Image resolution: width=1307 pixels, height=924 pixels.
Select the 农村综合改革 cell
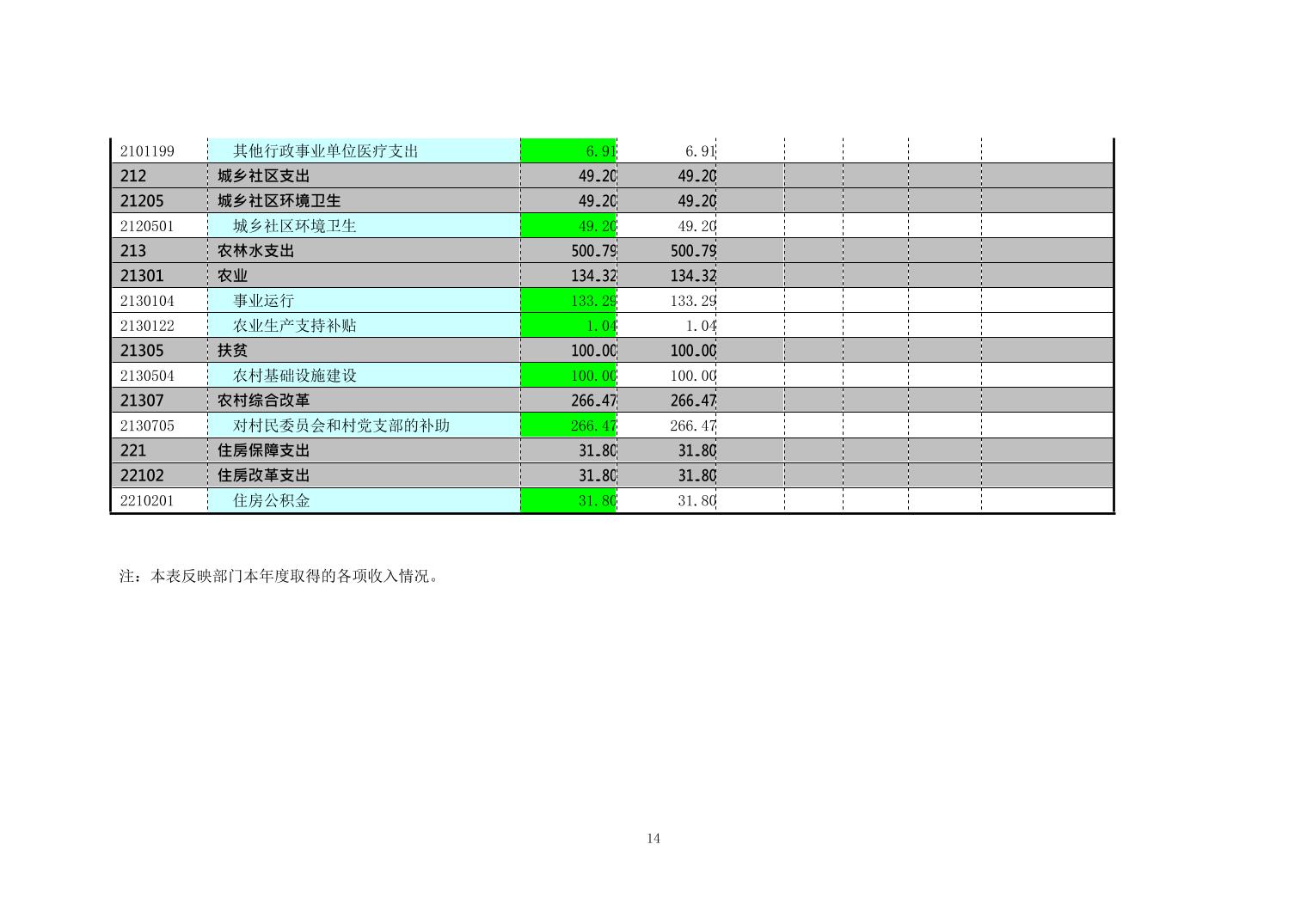pyautogui.click(x=364, y=400)
